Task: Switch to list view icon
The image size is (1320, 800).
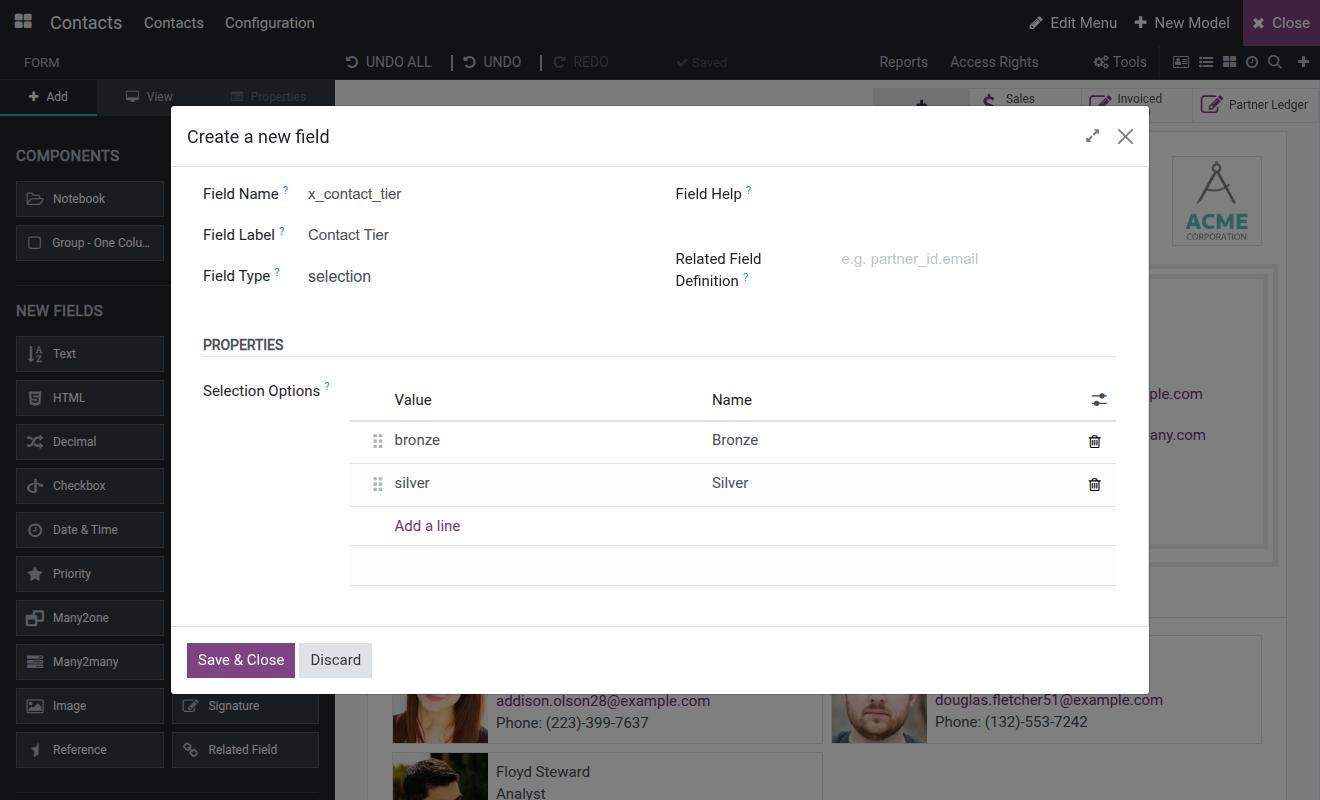Action: (1206, 62)
